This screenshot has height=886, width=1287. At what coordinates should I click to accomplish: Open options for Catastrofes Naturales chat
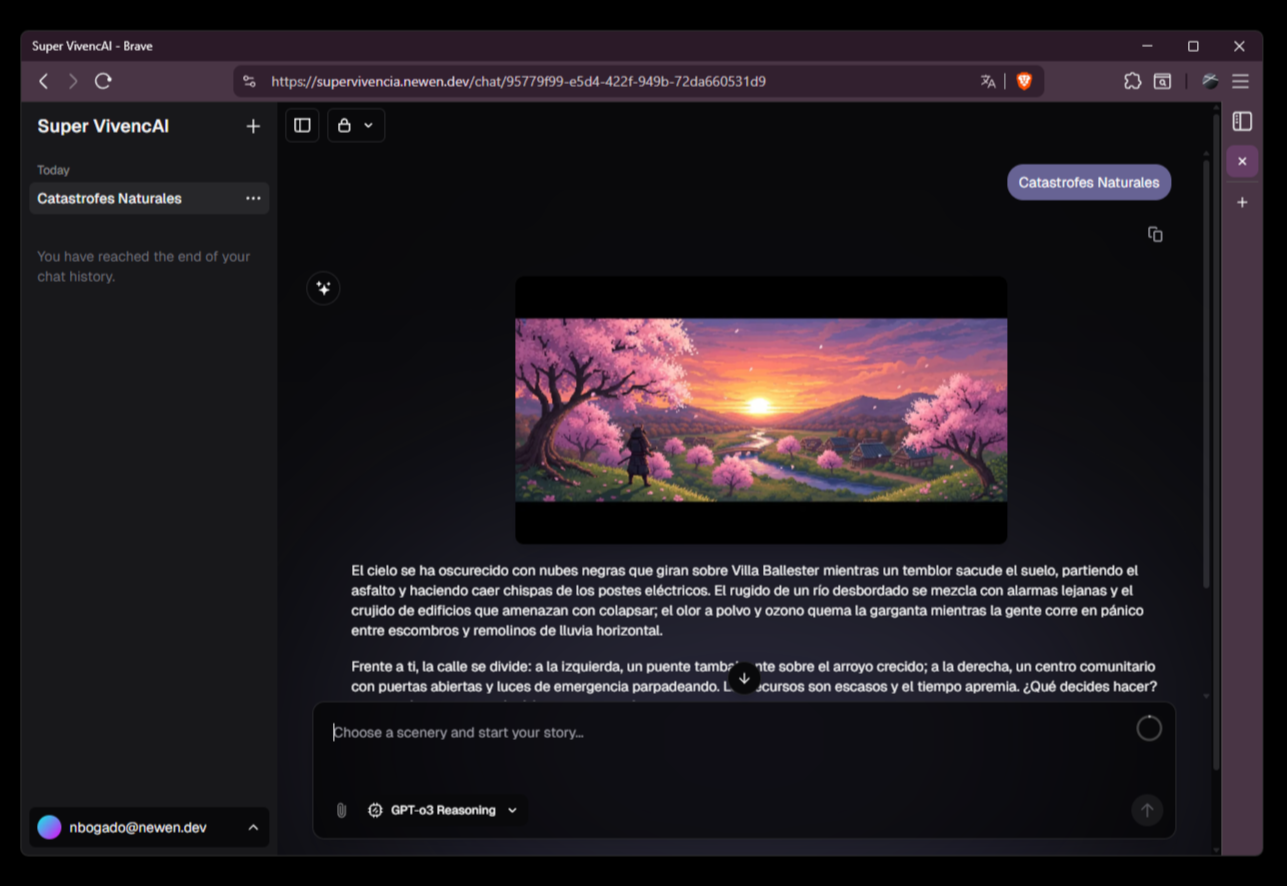(x=253, y=198)
